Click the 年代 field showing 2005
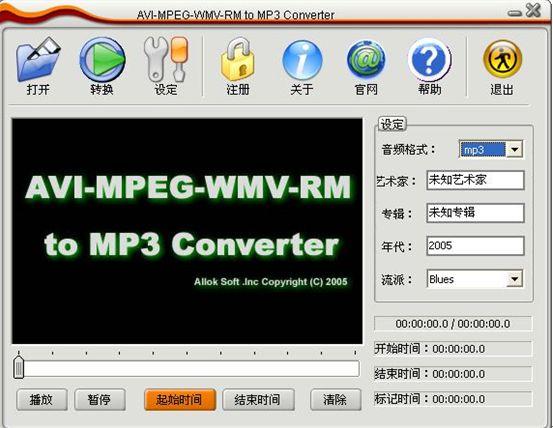Screen dimensions: 553x428 coord(475,245)
